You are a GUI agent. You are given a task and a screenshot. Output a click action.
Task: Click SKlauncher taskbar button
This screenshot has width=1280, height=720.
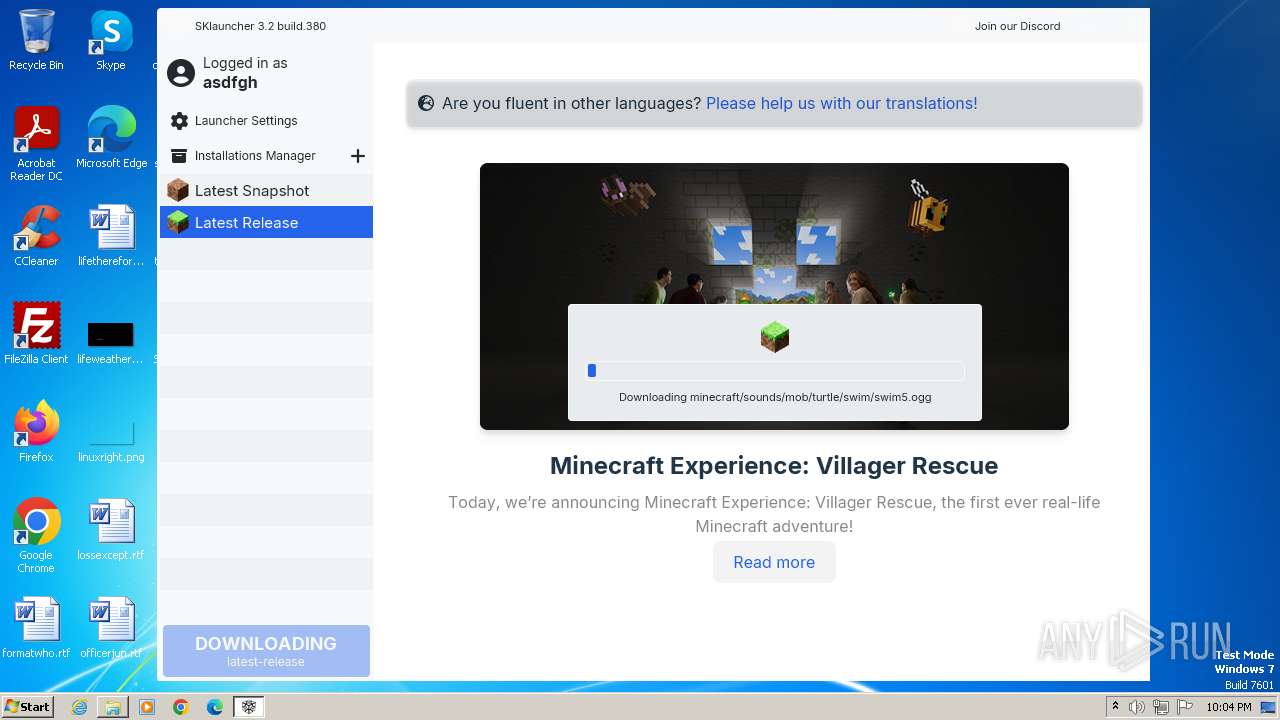point(249,707)
